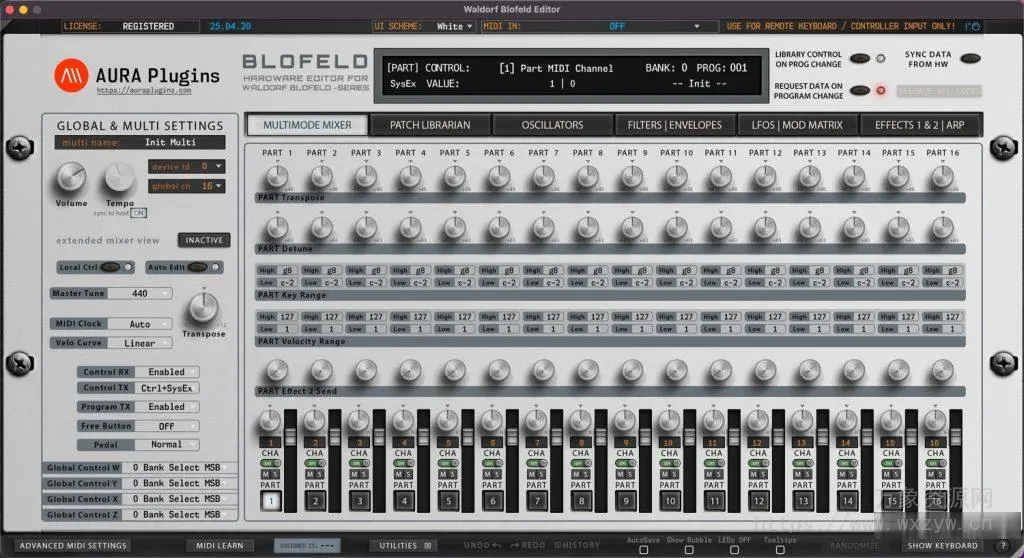Select Part 1 button in mixer
The width and height of the screenshot is (1024, 558).
(x=270, y=501)
